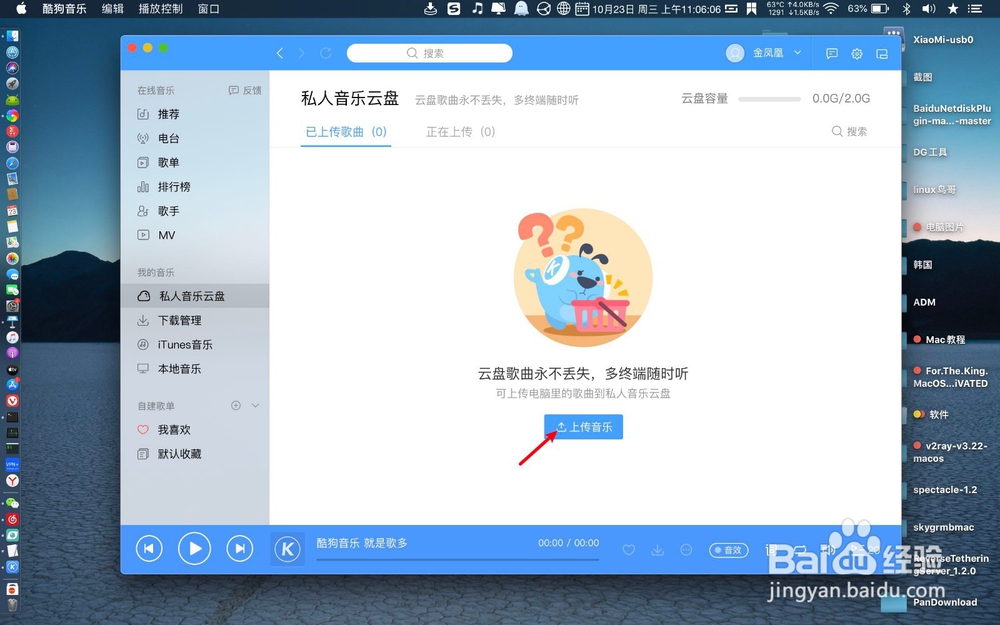
Task: Like the current song heart icon
Action: click(x=629, y=550)
